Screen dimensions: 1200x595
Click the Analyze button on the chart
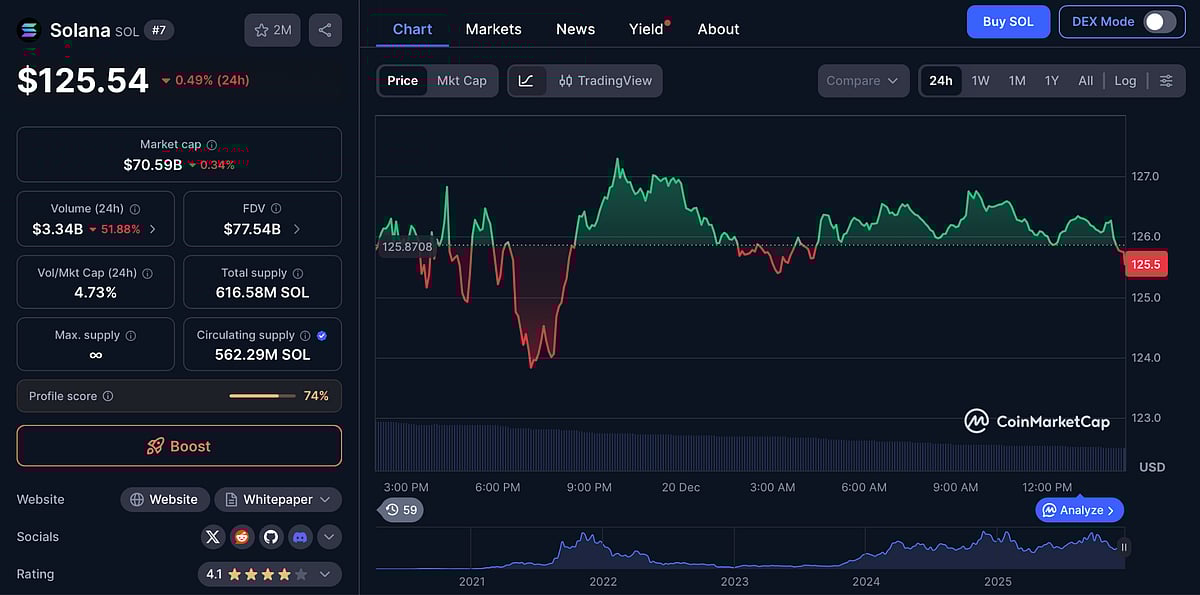tap(1079, 509)
